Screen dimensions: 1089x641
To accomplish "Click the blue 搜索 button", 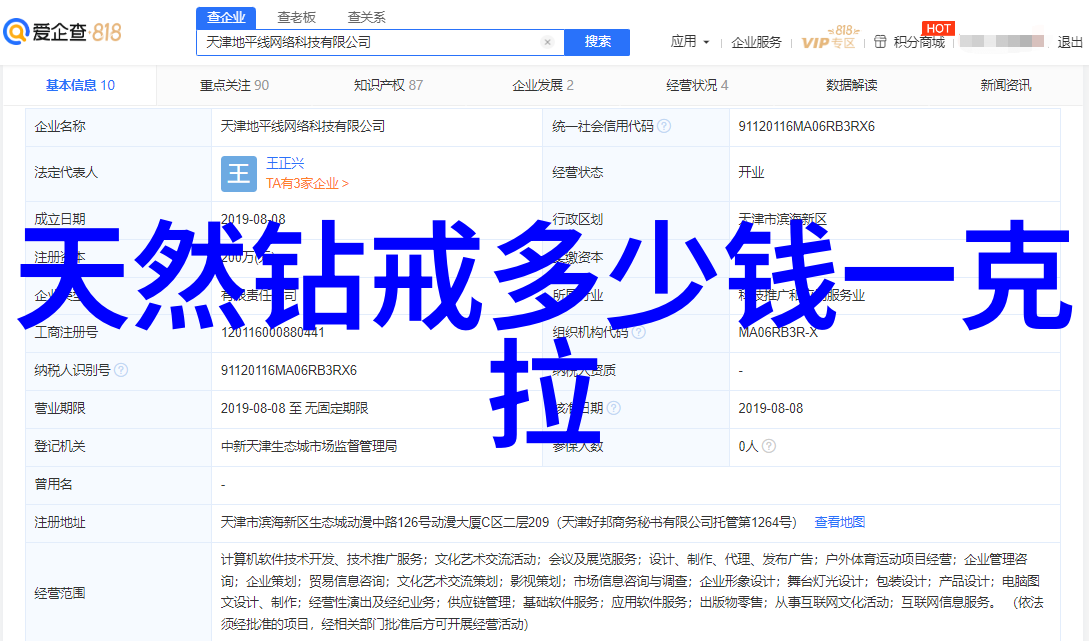I will point(597,42).
